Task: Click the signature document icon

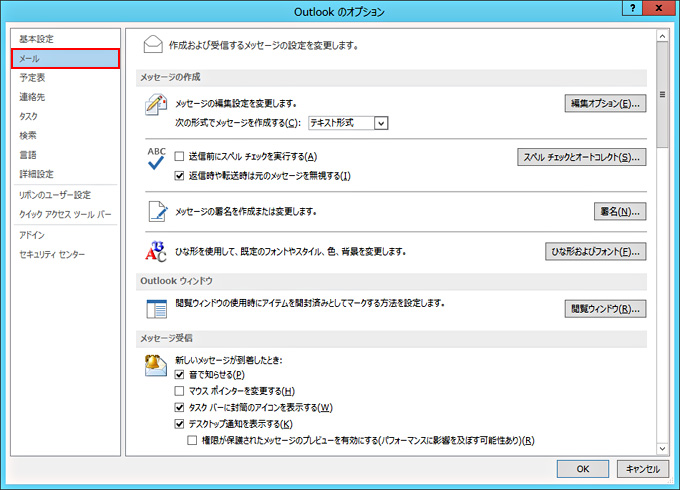Action: 156,211
